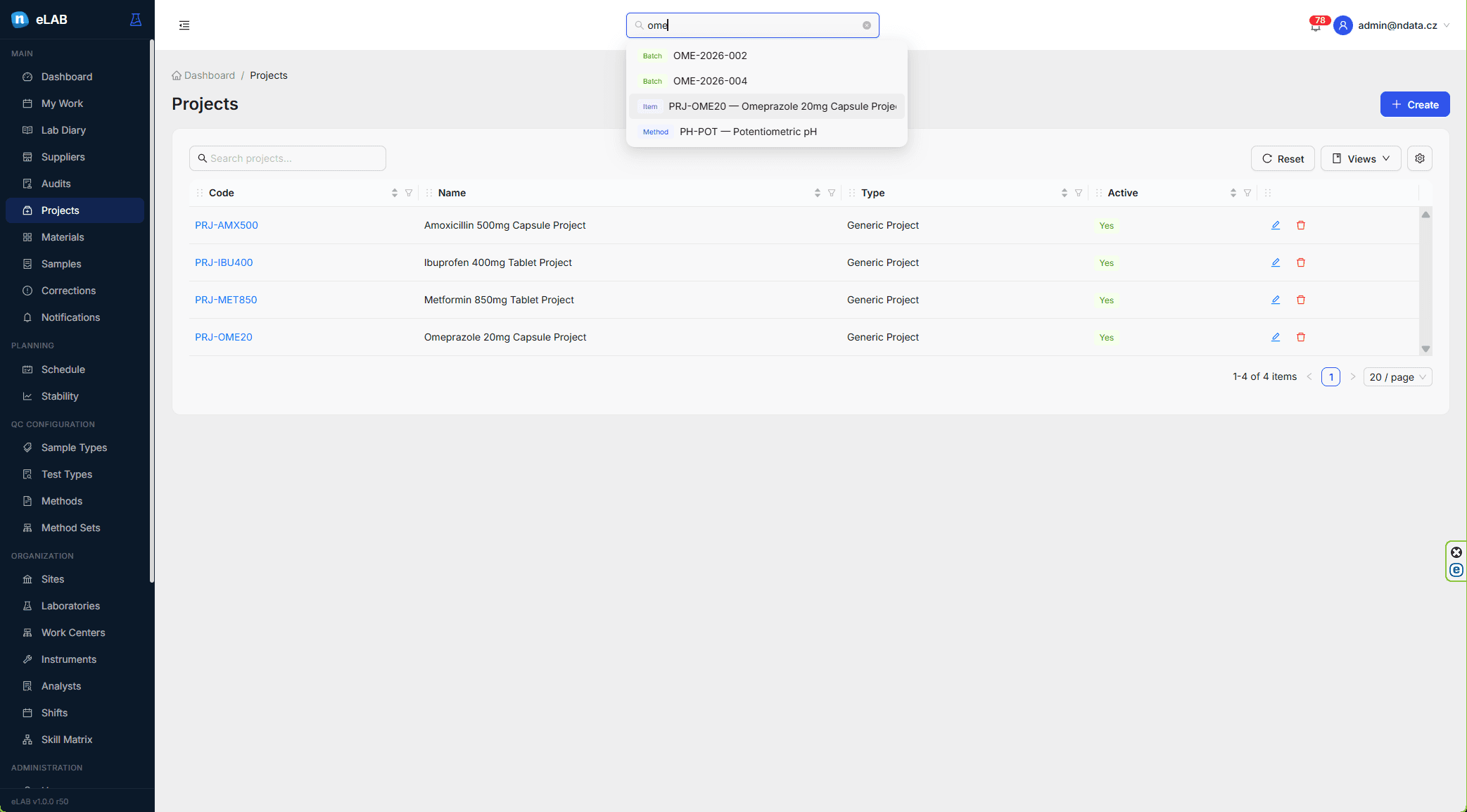Select batch OME-2026-004 search result

pos(766,81)
